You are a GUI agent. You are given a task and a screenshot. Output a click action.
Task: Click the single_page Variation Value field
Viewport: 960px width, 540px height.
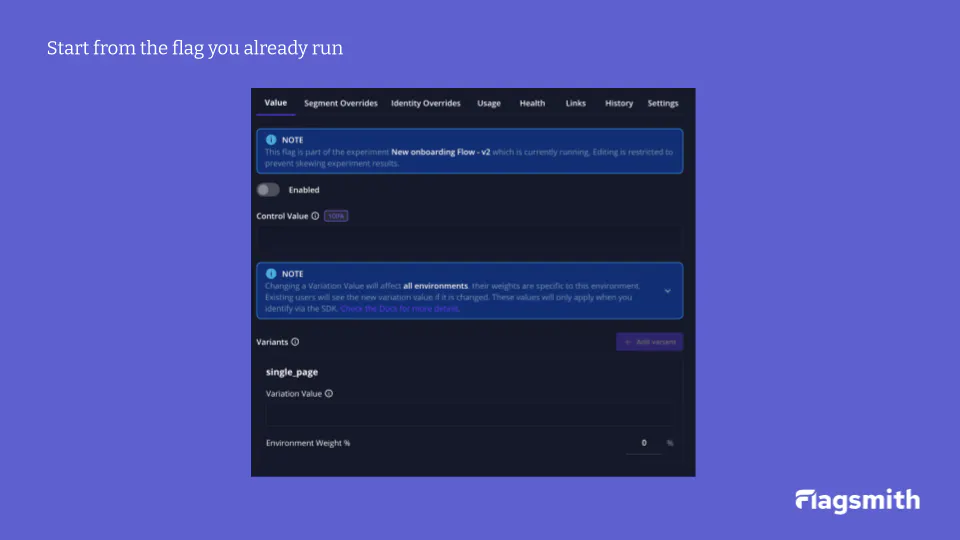point(469,414)
